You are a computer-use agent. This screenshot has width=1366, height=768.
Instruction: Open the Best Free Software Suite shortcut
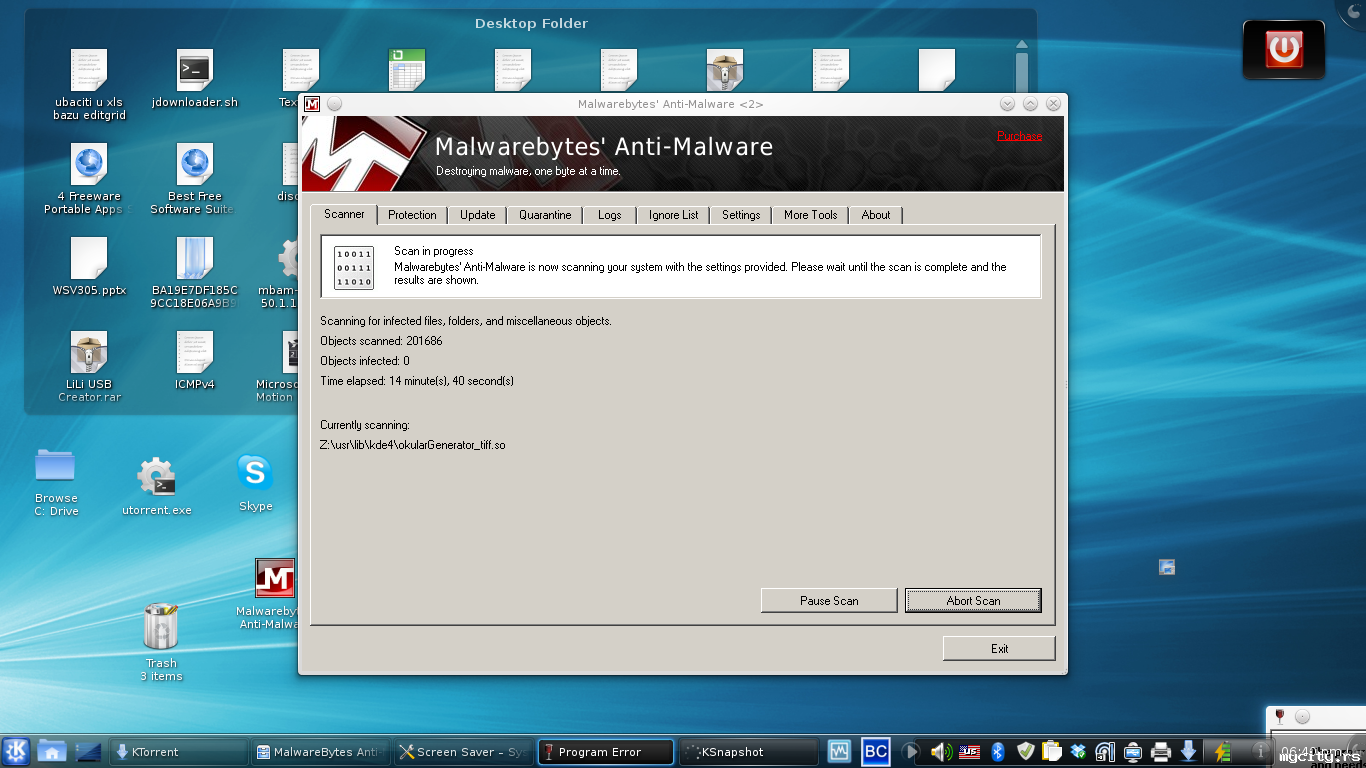[x=195, y=179]
